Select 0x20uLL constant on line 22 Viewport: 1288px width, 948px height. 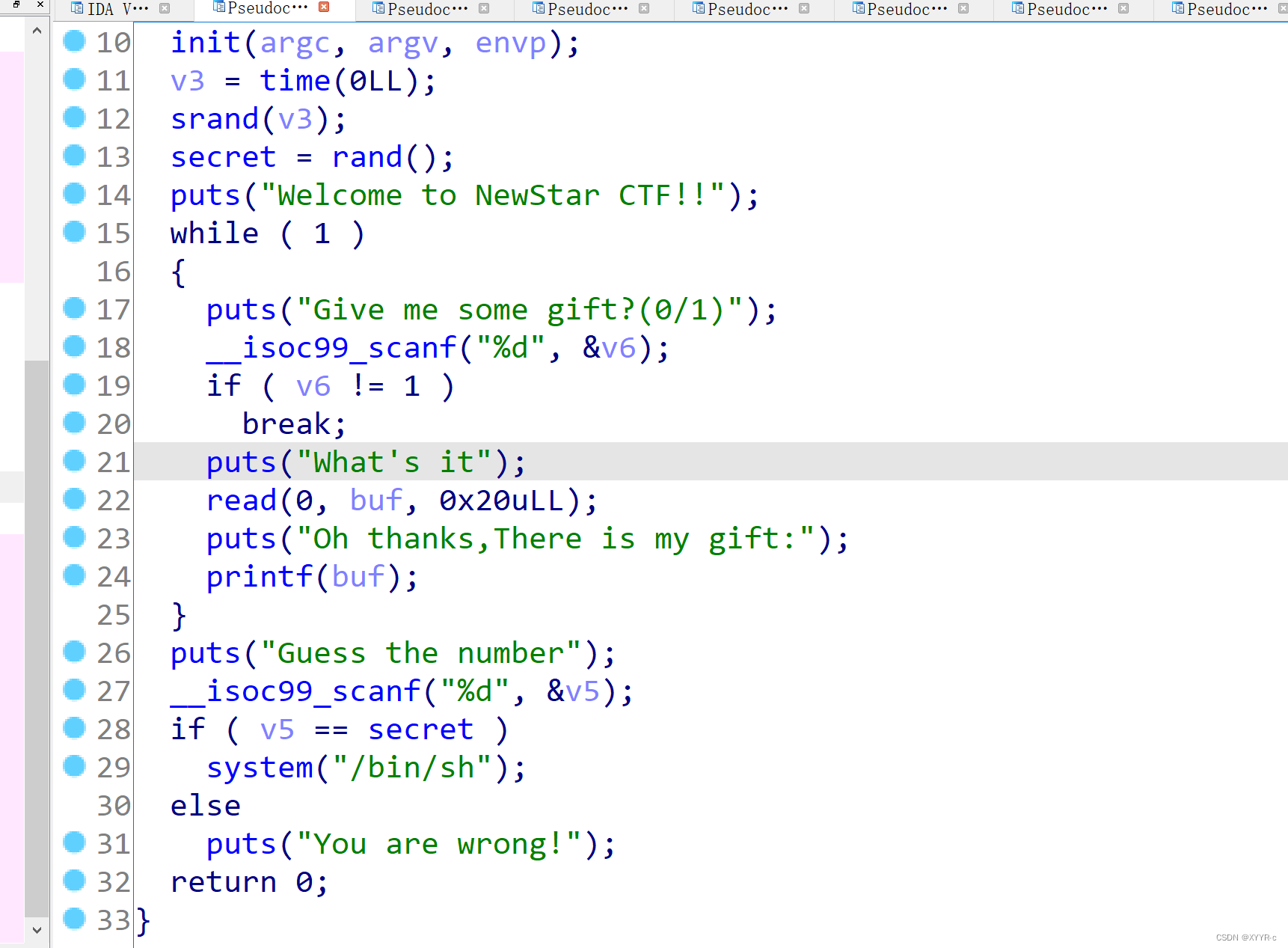tap(502, 501)
